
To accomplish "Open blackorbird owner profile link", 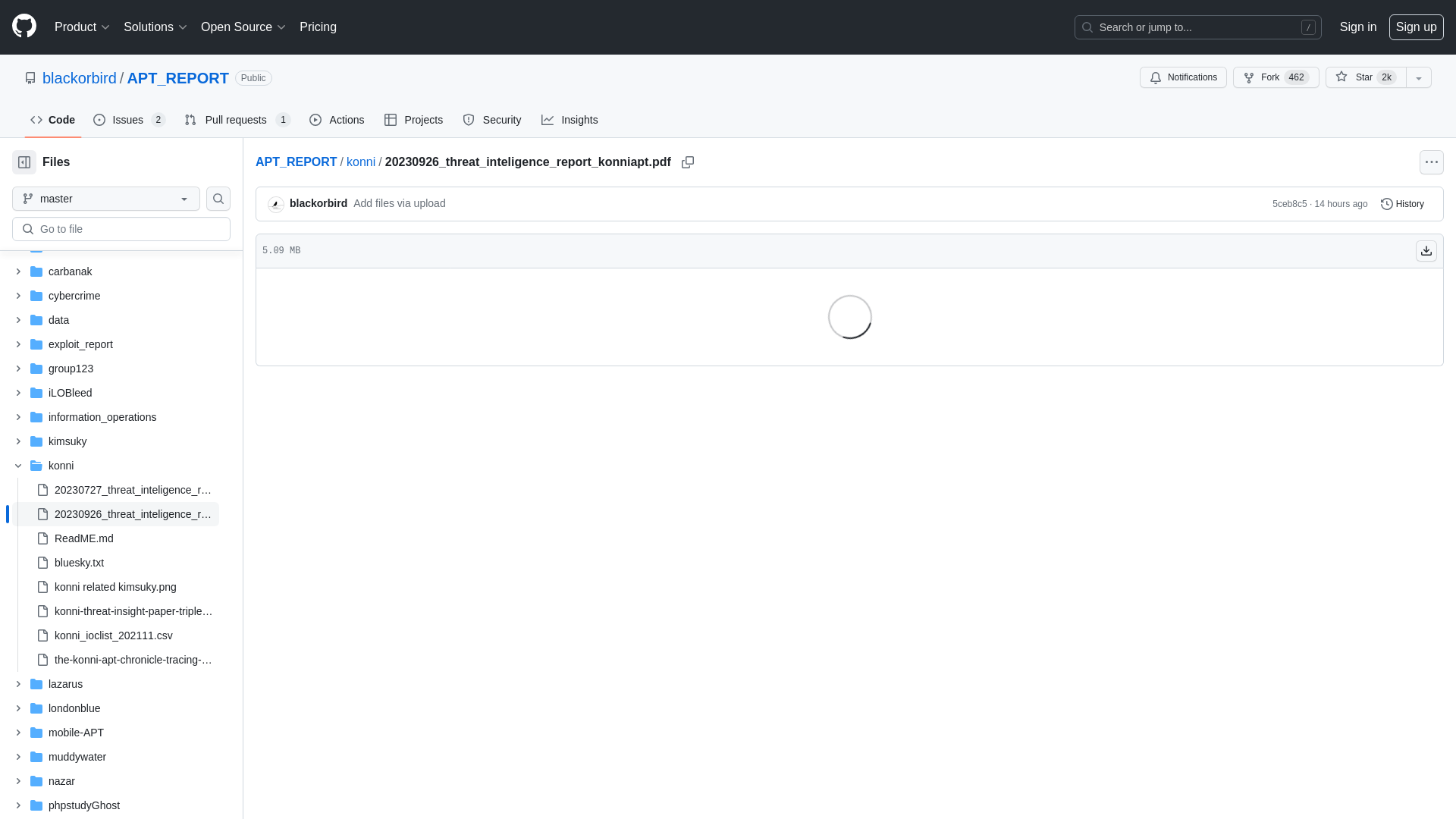I will pos(80,78).
